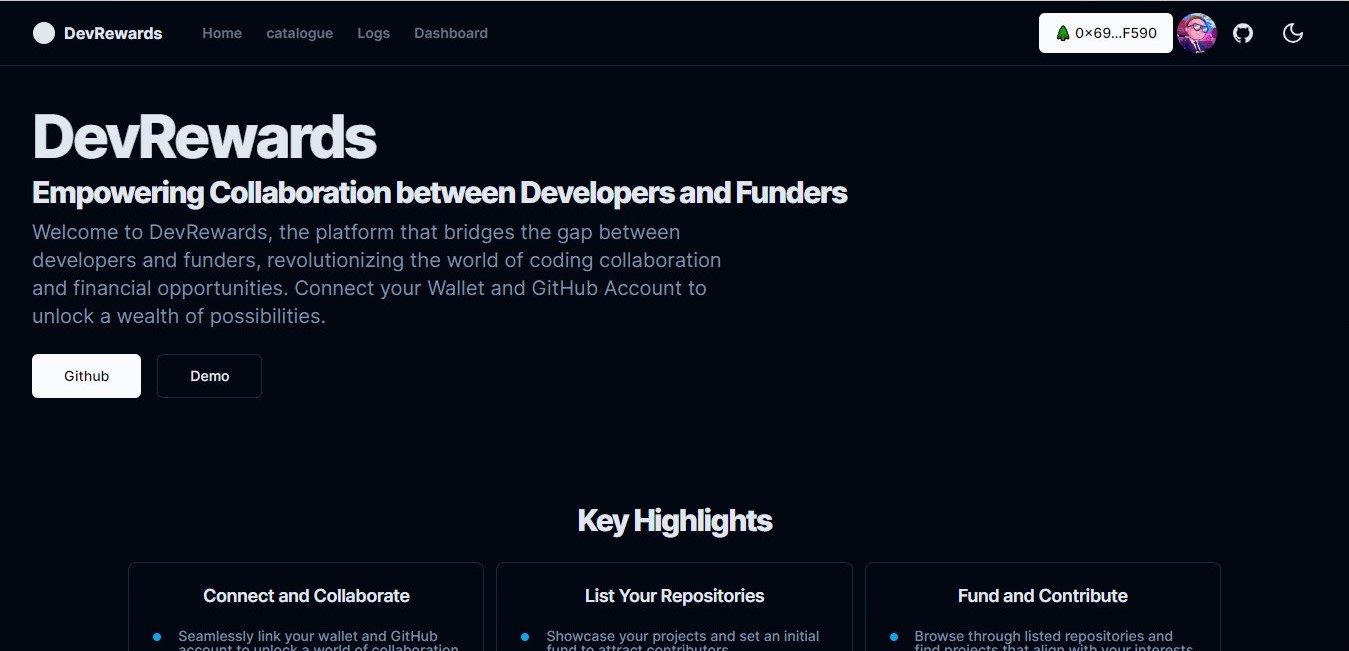Click the 'Welcome to DevRewards' intro paragraph
The image size is (1349, 651).
pyautogui.click(x=377, y=274)
